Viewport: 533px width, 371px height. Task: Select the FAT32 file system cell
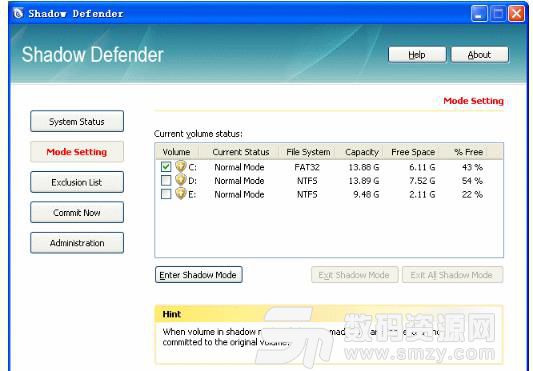[307, 167]
